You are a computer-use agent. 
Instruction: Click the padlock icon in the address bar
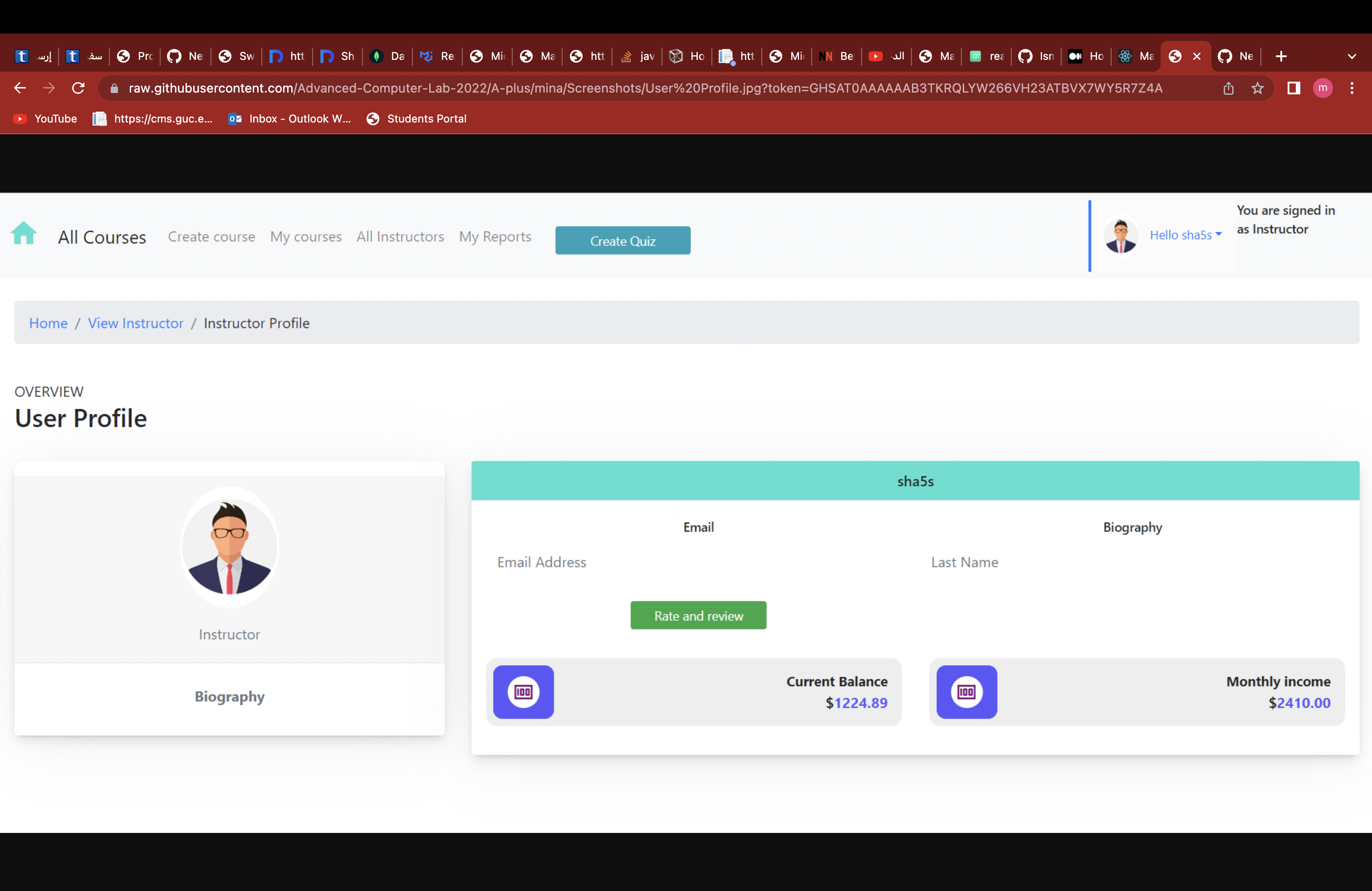(x=113, y=88)
